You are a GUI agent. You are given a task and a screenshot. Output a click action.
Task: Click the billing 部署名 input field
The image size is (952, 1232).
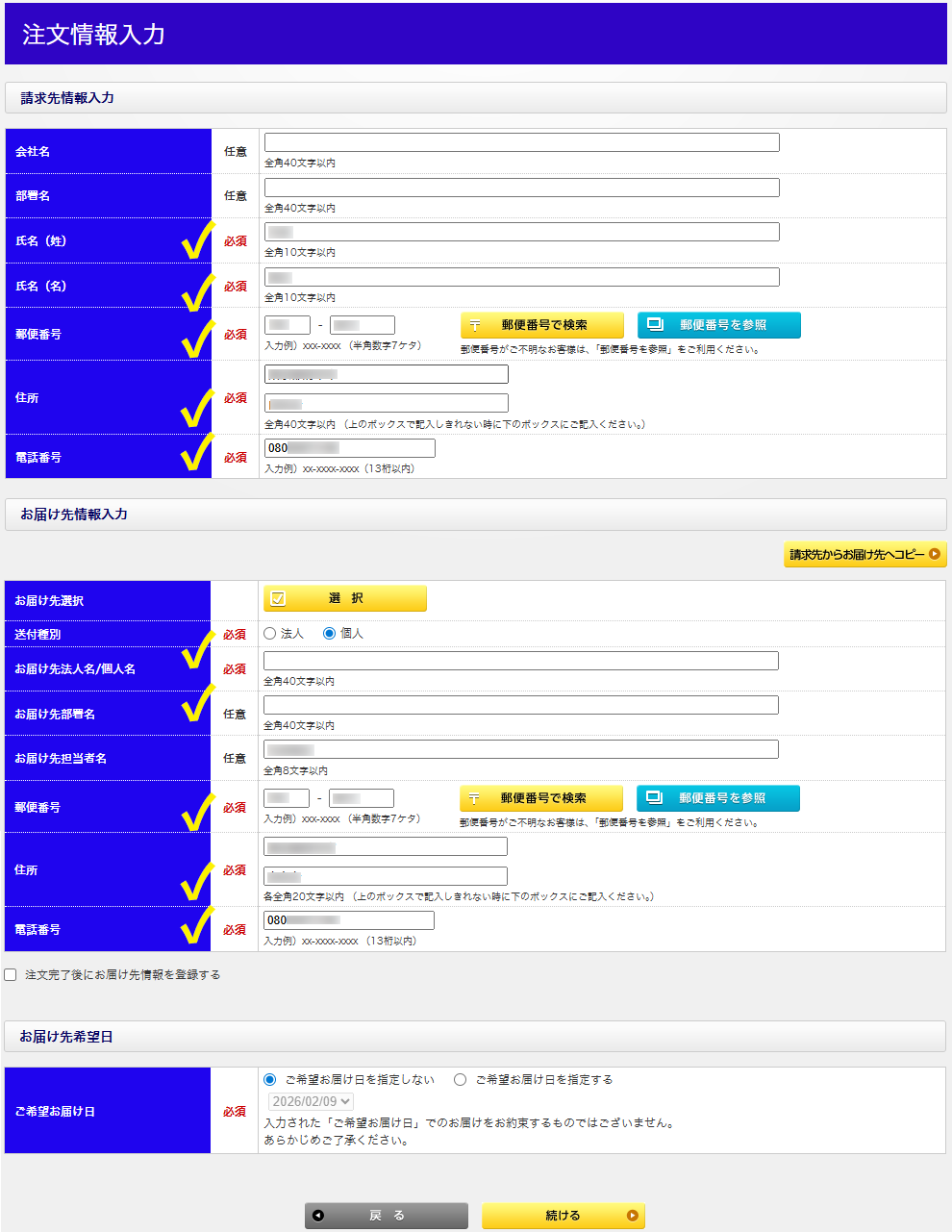(521, 188)
